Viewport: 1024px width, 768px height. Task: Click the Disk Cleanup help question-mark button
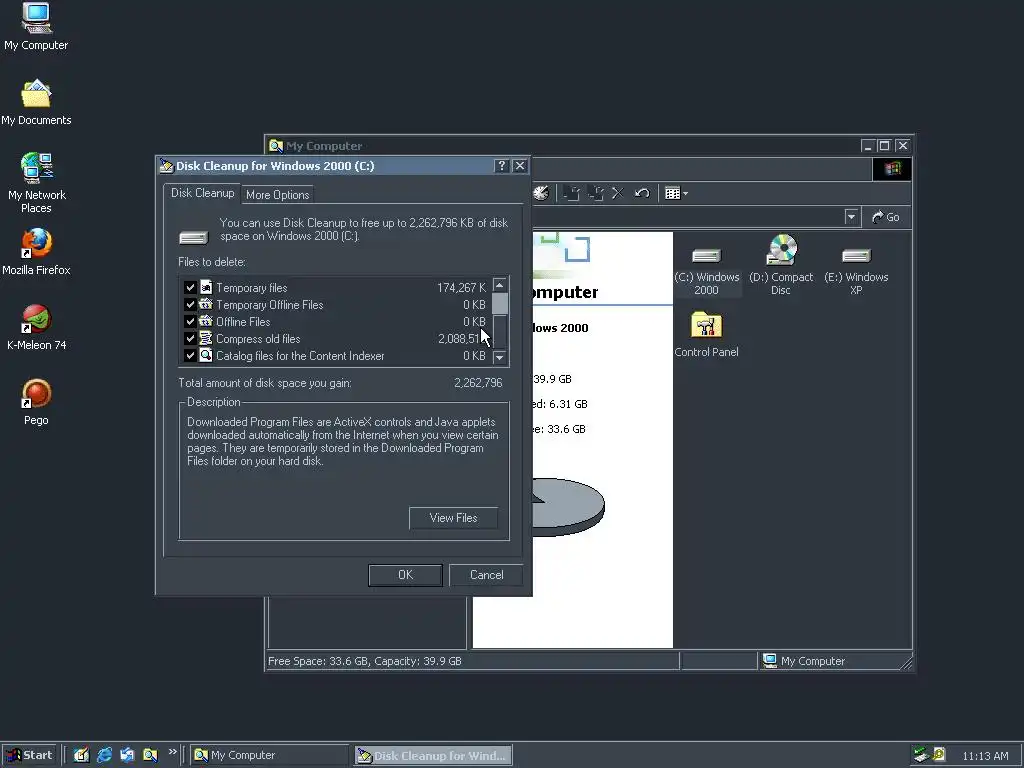coord(502,166)
